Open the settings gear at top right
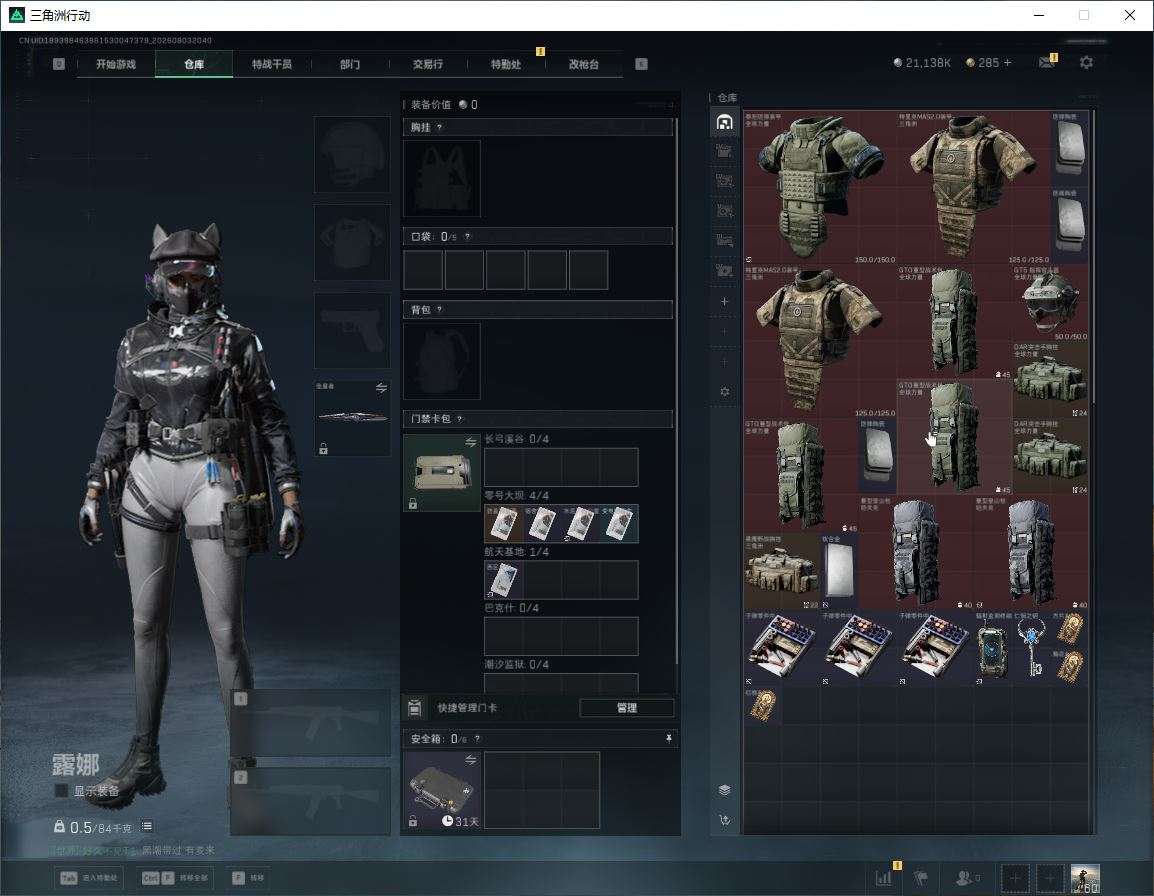Image resolution: width=1154 pixels, height=896 pixels. pyautogui.click(x=1086, y=63)
